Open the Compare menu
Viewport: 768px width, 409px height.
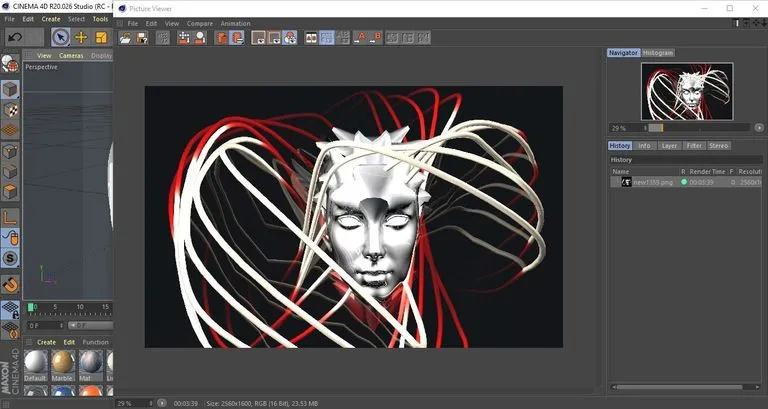(x=200, y=24)
